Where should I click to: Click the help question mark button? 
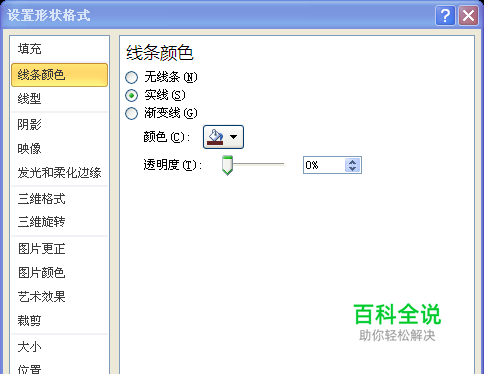pyautogui.click(x=445, y=15)
